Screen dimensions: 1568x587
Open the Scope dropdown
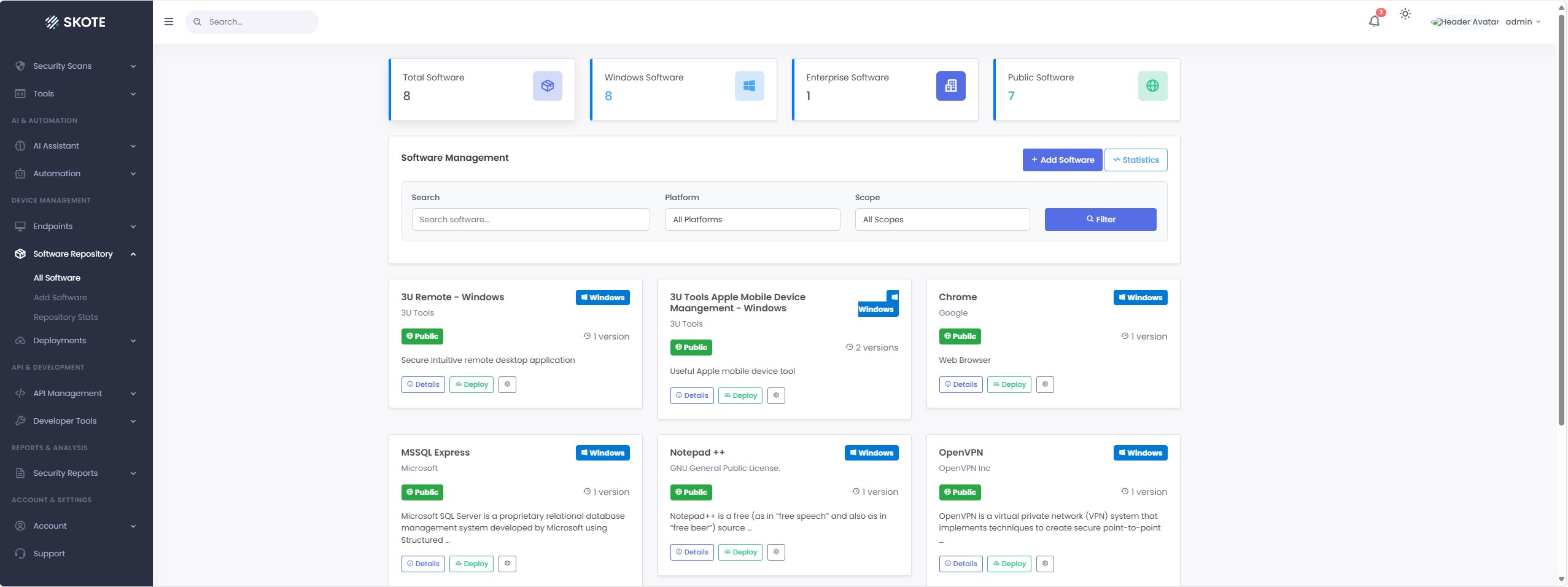click(942, 220)
